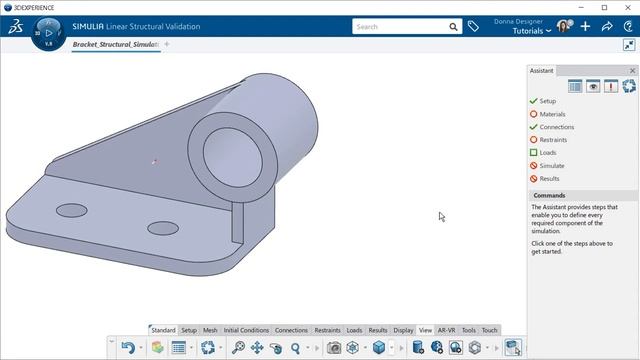Viewport: 640px width, 360px height.
Task: Select the View tab
Action: point(425,330)
